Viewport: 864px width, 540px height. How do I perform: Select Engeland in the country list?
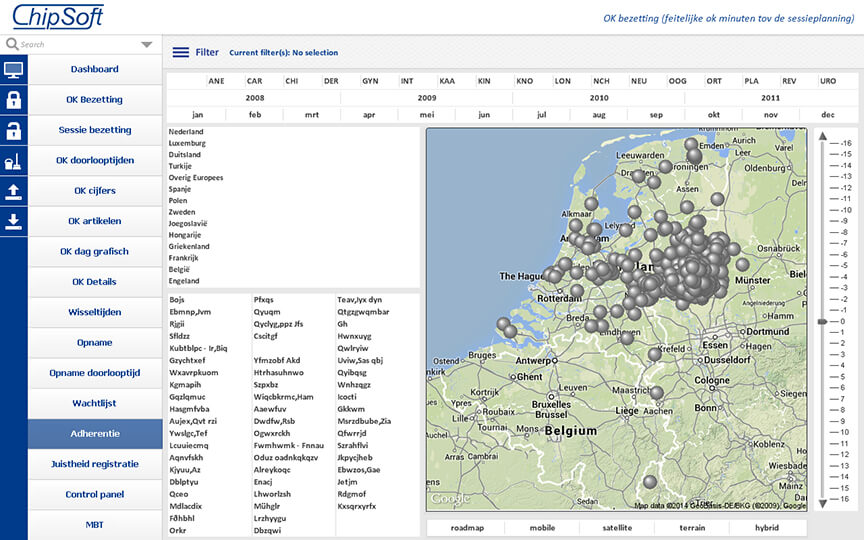tap(184, 281)
